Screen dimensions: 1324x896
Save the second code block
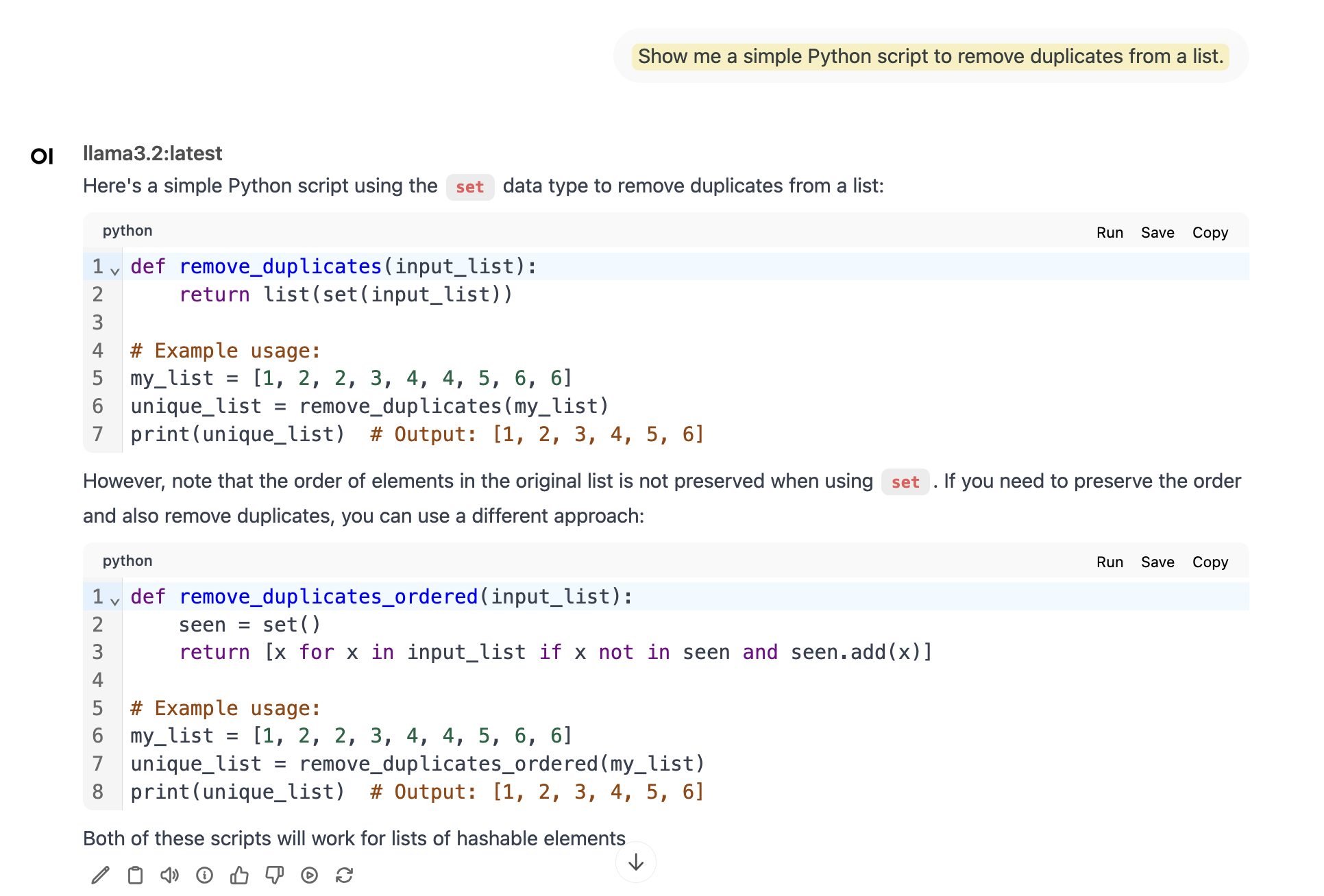click(1157, 562)
